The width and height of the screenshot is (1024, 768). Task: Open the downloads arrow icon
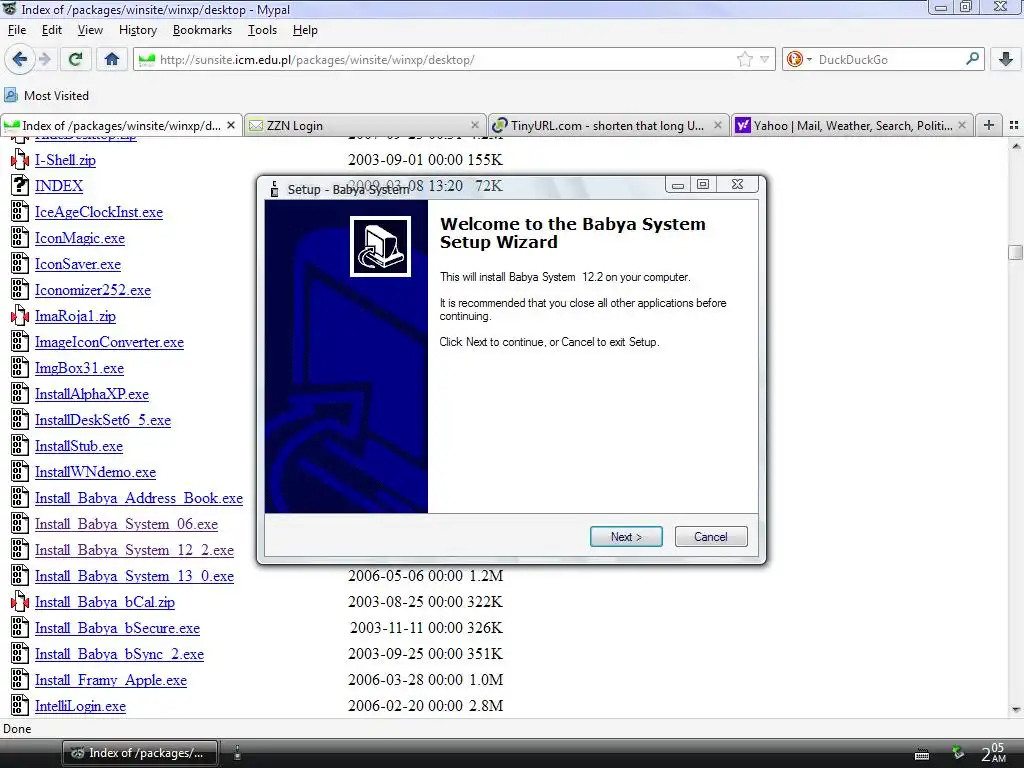[x=1006, y=59]
